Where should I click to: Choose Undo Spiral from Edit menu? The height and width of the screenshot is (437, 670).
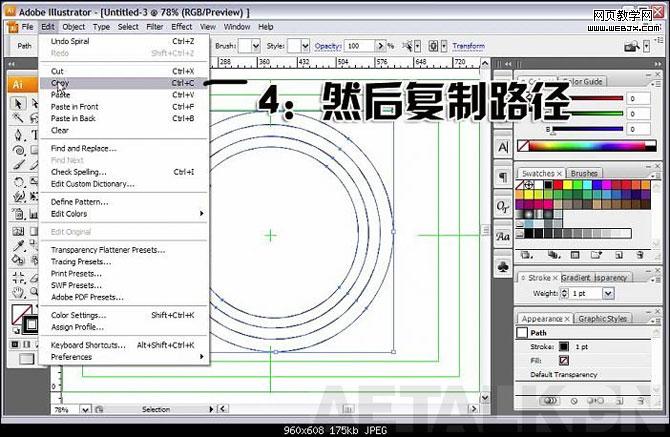click(x=123, y=41)
